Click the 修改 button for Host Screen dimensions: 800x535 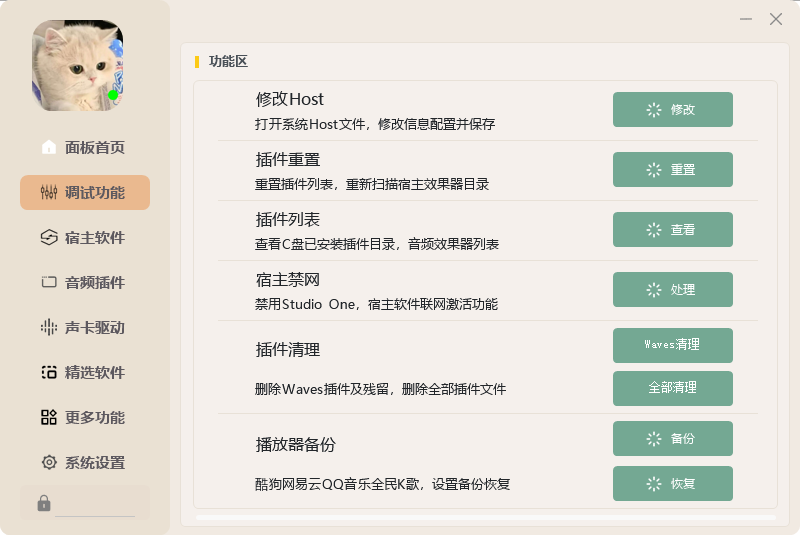tap(672, 110)
